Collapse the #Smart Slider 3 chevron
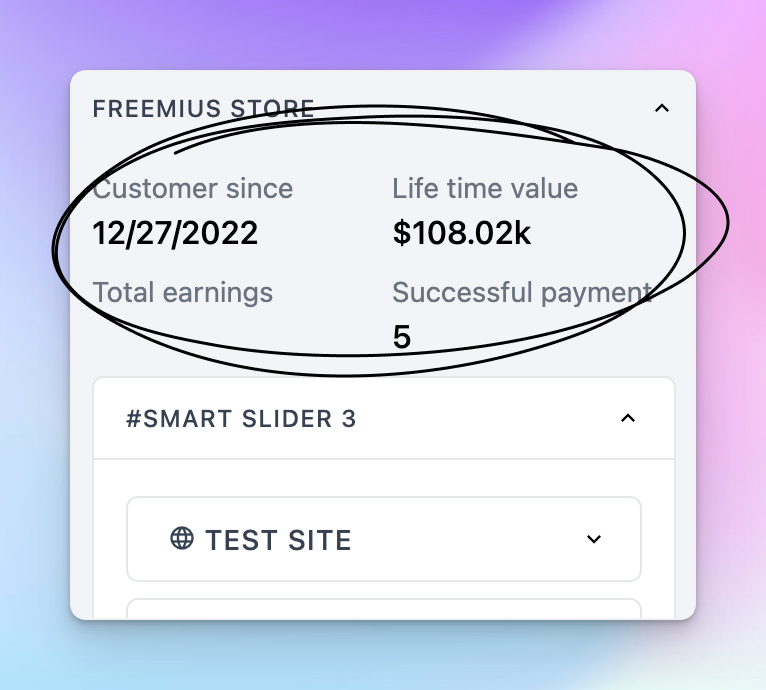 click(x=628, y=418)
